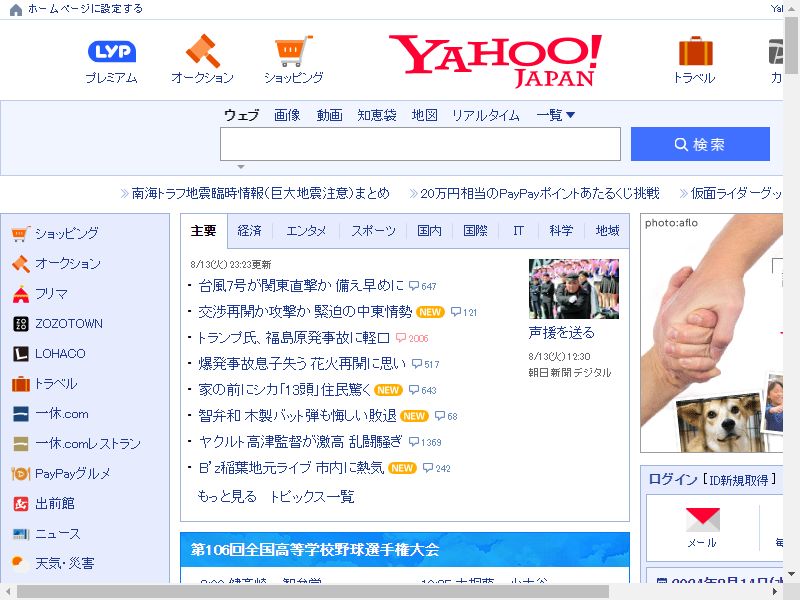Click the ID新規取得 link

[739, 480]
